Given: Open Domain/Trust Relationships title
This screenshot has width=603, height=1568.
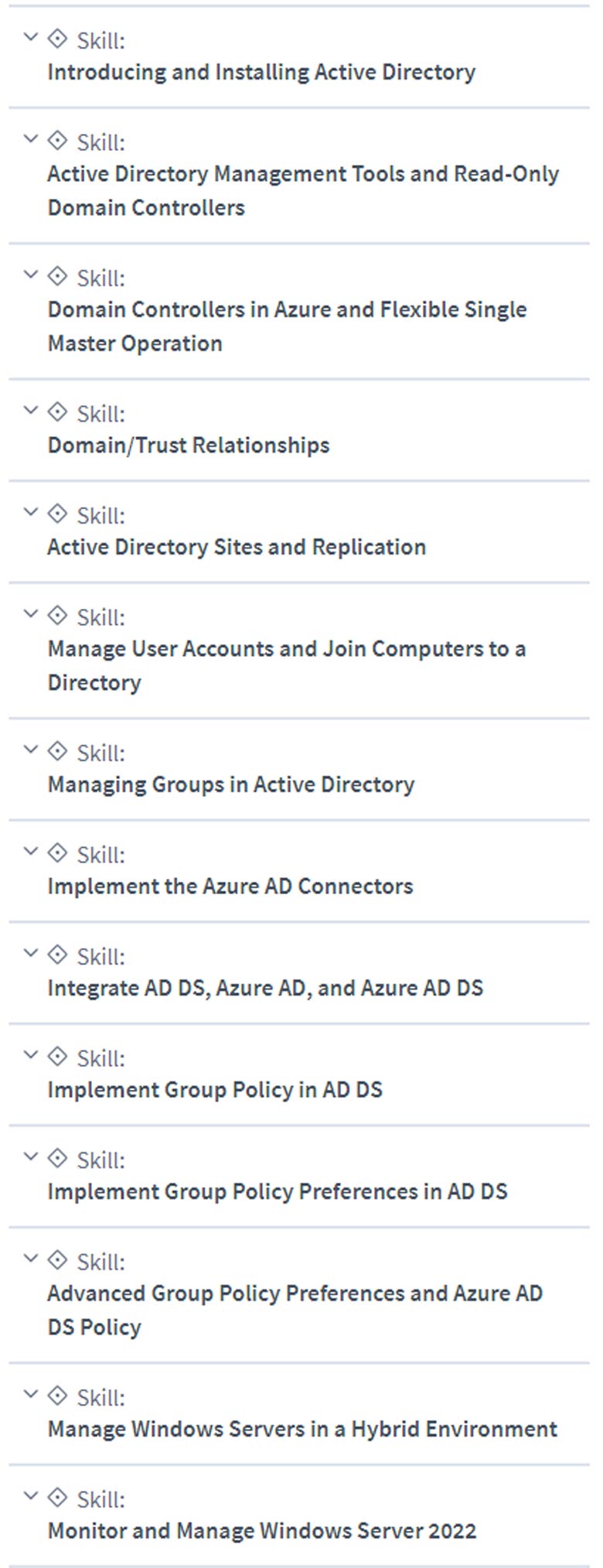Looking at the screenshot, I should (x=189, y=446).
